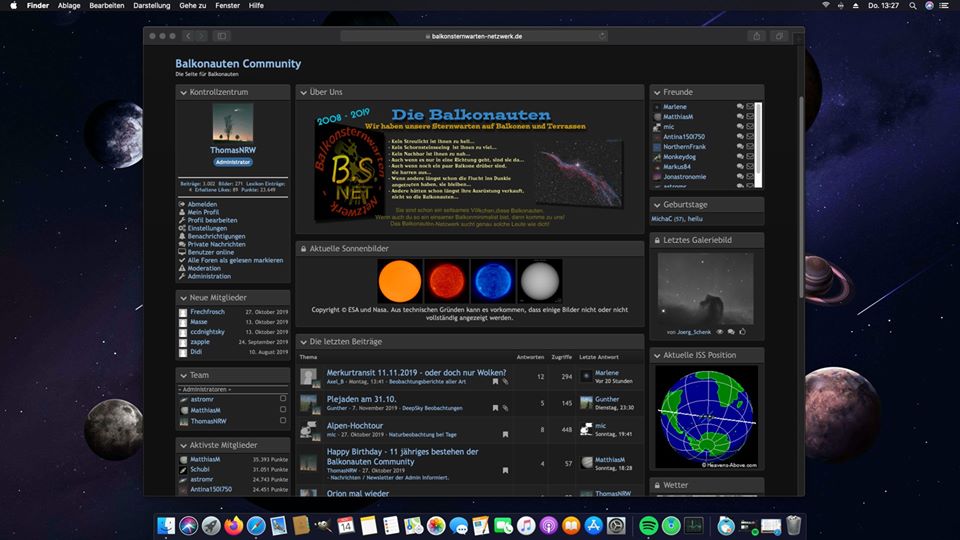Open the Fenster menu
This screenshot has width=960, height=540.
click(227, 5)
